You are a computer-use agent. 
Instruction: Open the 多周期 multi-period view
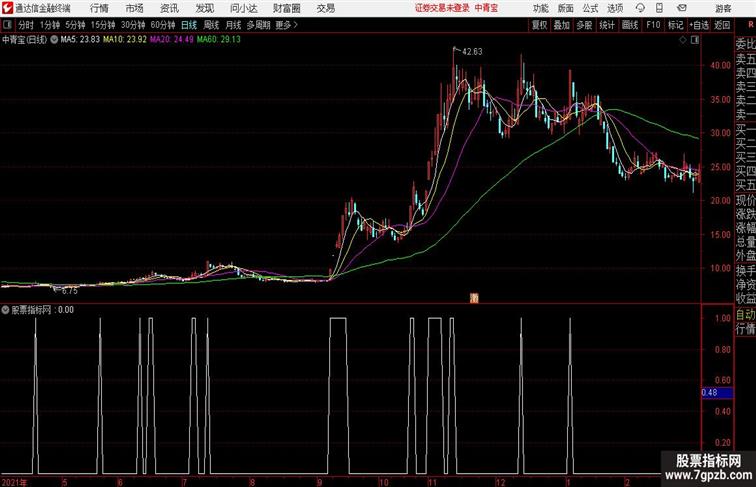coord(258,25)
